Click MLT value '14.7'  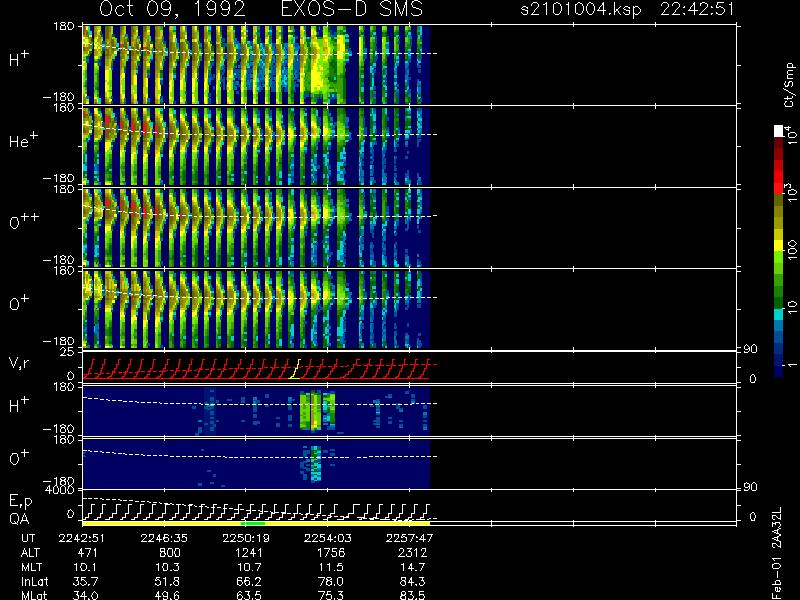(x=413, y=567)
